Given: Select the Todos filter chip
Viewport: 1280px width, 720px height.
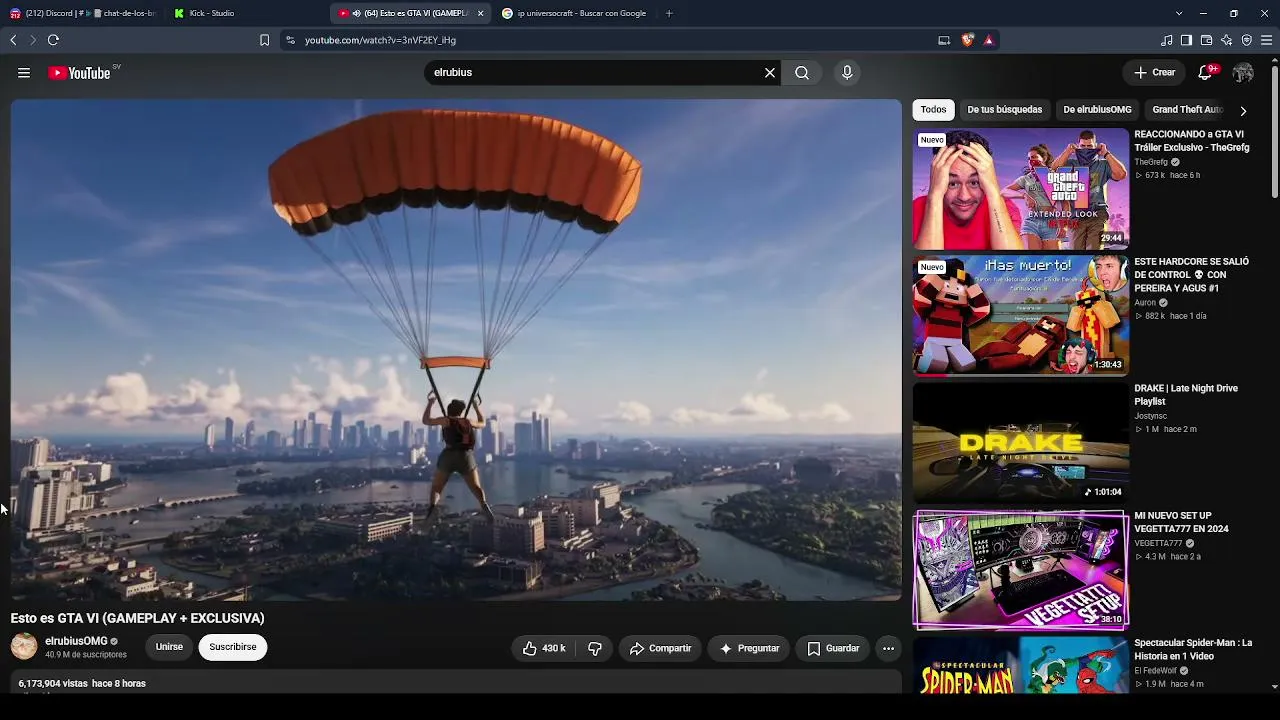Looking at the screenshot, I should pos(934,110).
